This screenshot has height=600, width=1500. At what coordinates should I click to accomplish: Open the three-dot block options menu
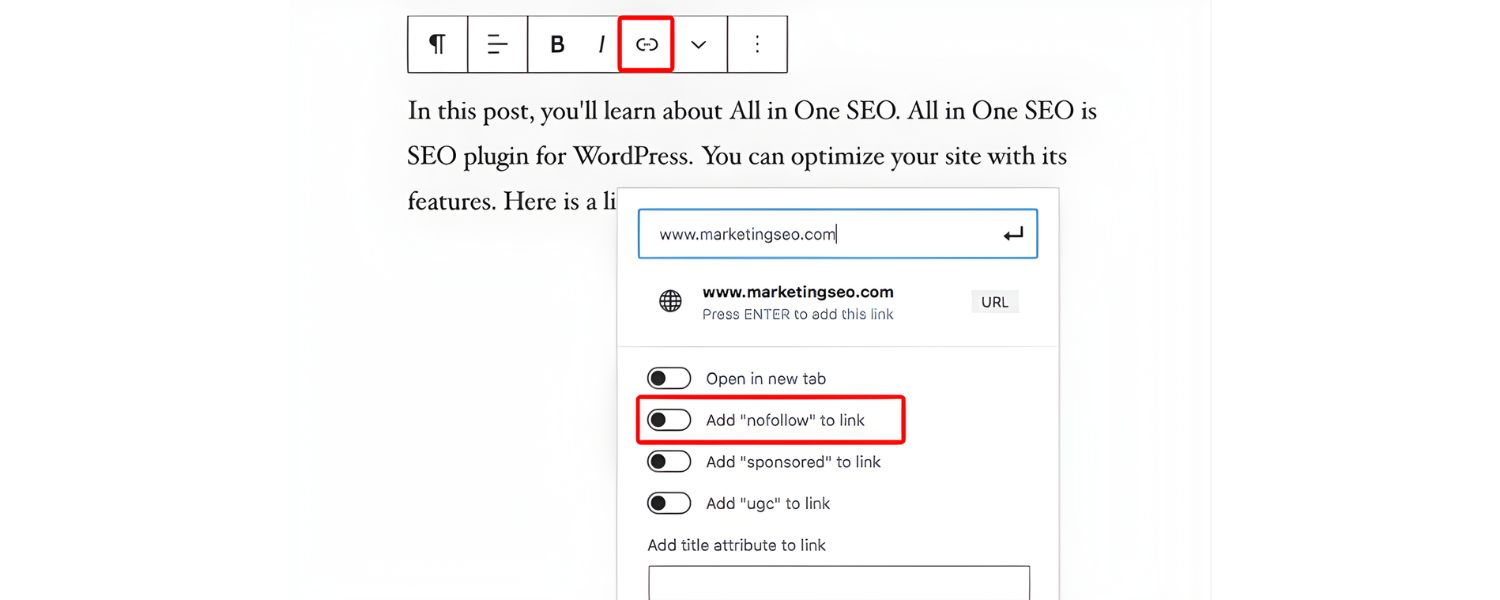coord(757,44)
